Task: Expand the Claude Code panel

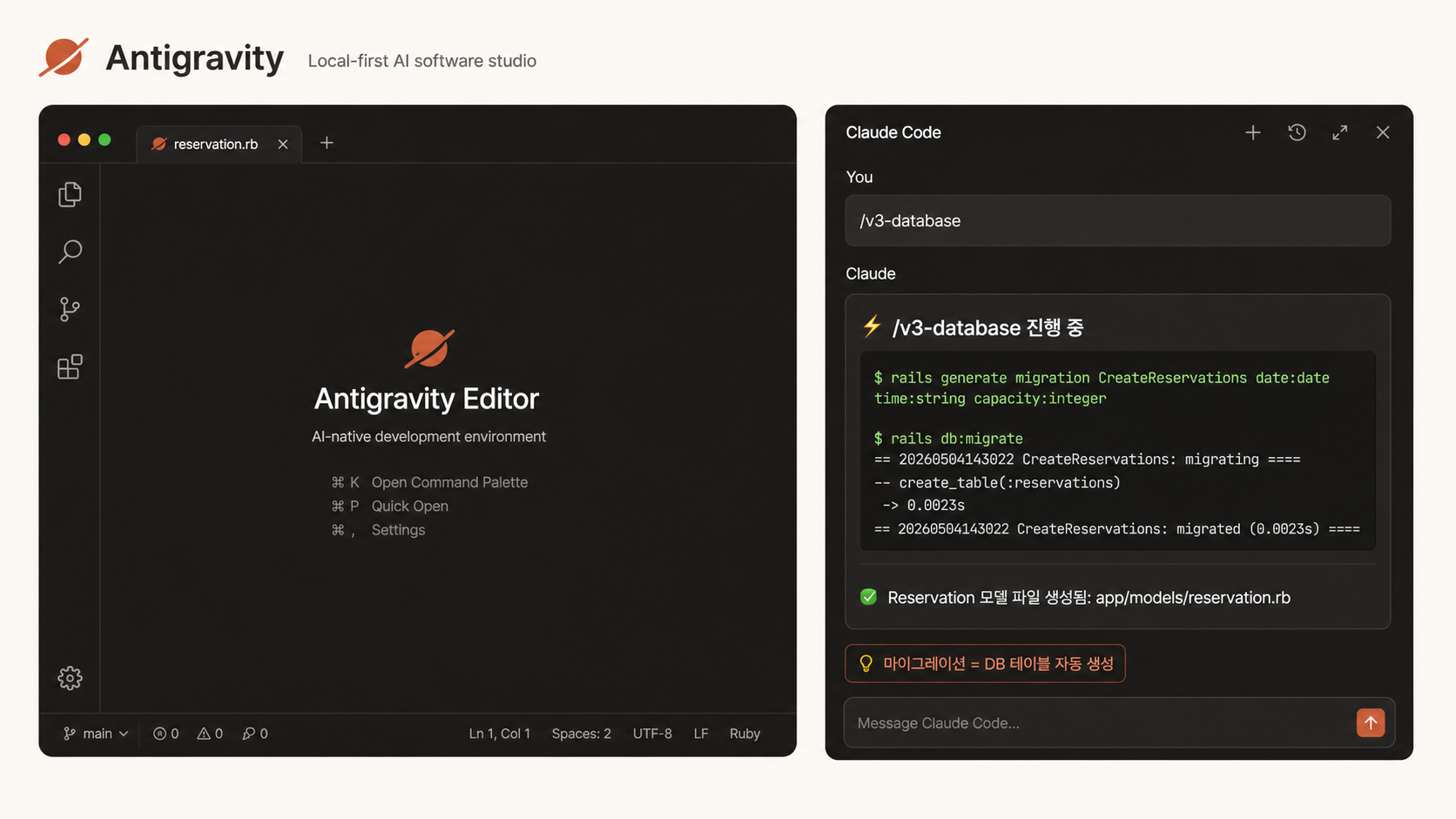Action: coord(1340,132)
